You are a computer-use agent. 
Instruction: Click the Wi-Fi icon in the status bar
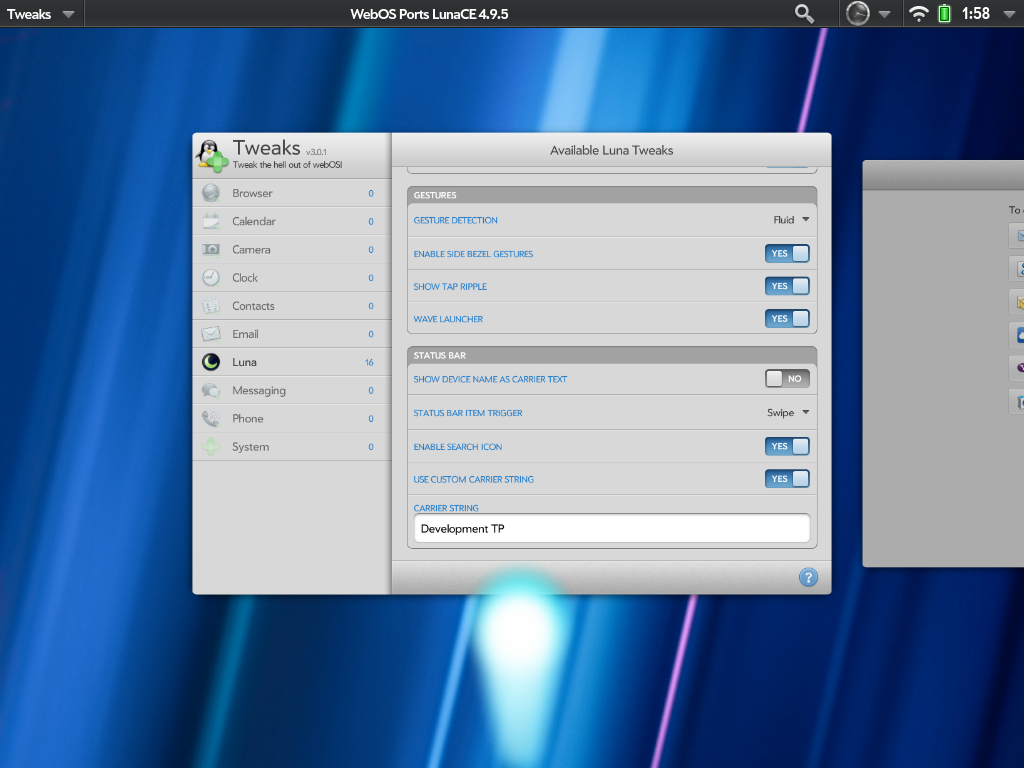pyautogui.click(x=918, y=14)
